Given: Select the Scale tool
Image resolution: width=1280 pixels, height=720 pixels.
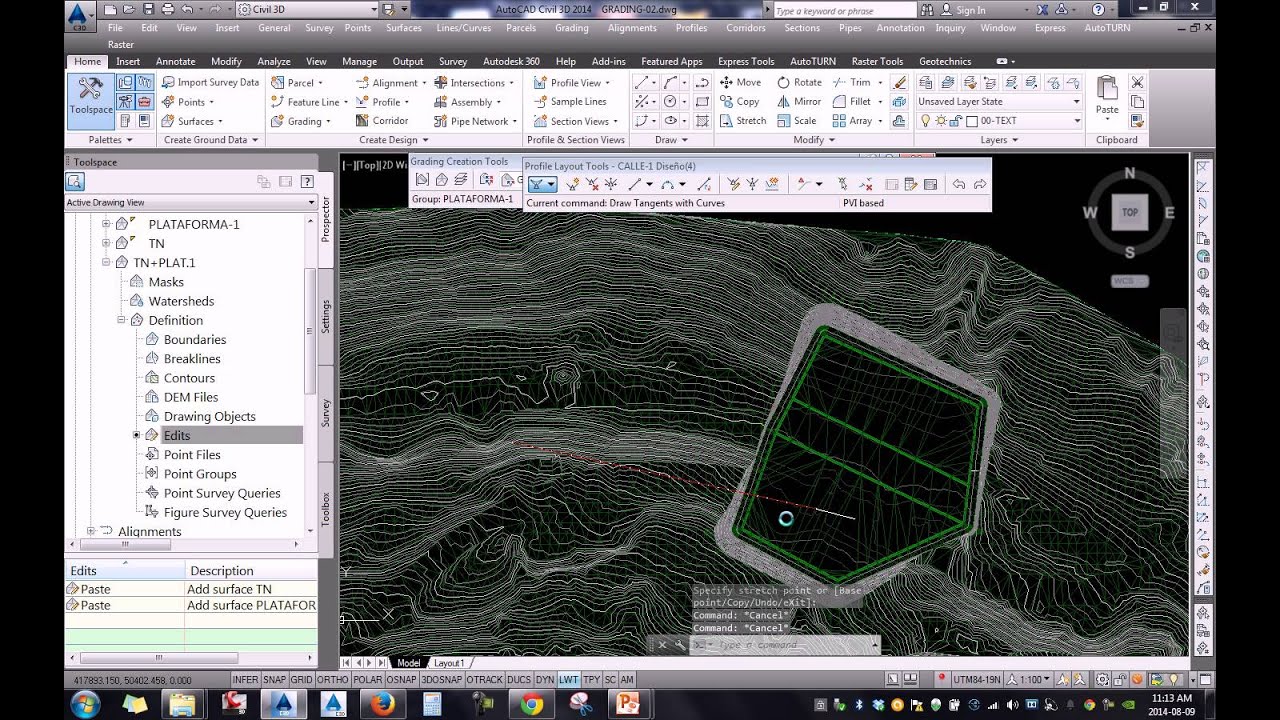Looking at the screenshot, I should tap(797, 120).
